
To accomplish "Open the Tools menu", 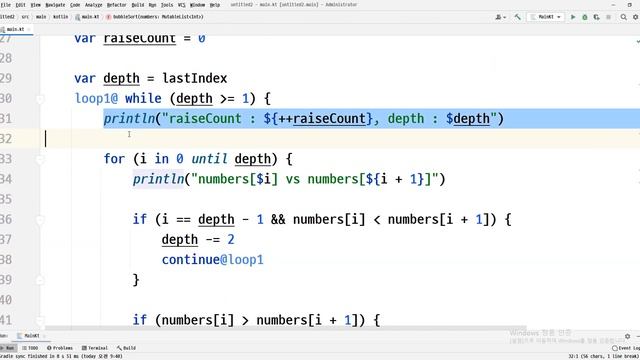I will point(167,5).
